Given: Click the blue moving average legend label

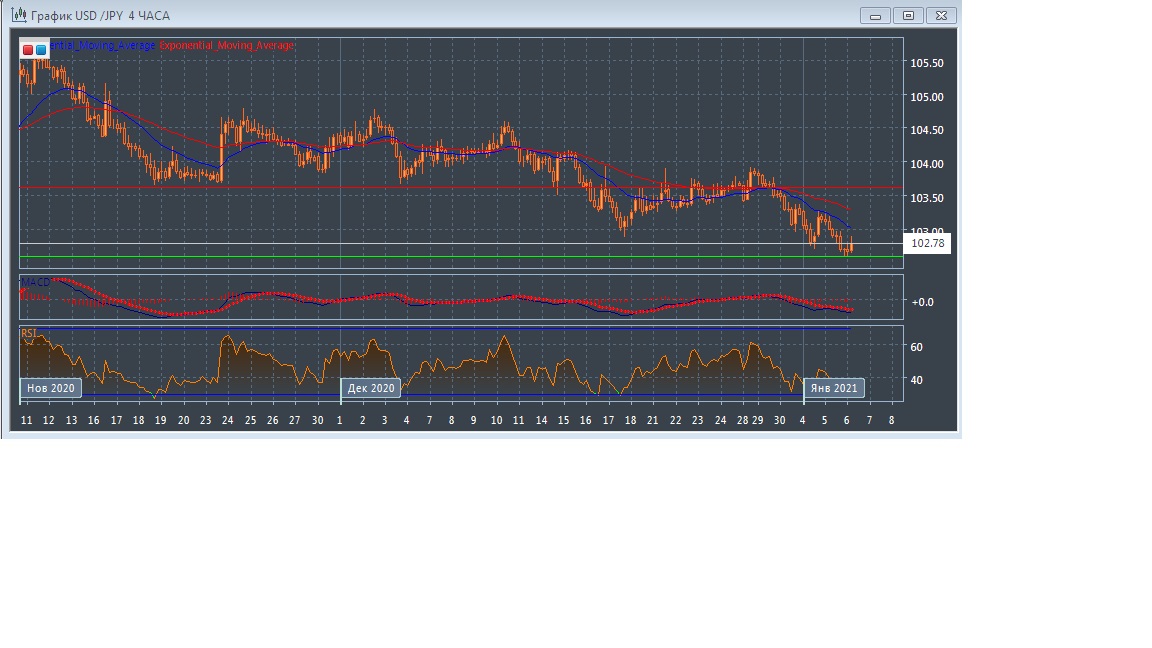Looking at the screenshot, I should coord(102,46).
